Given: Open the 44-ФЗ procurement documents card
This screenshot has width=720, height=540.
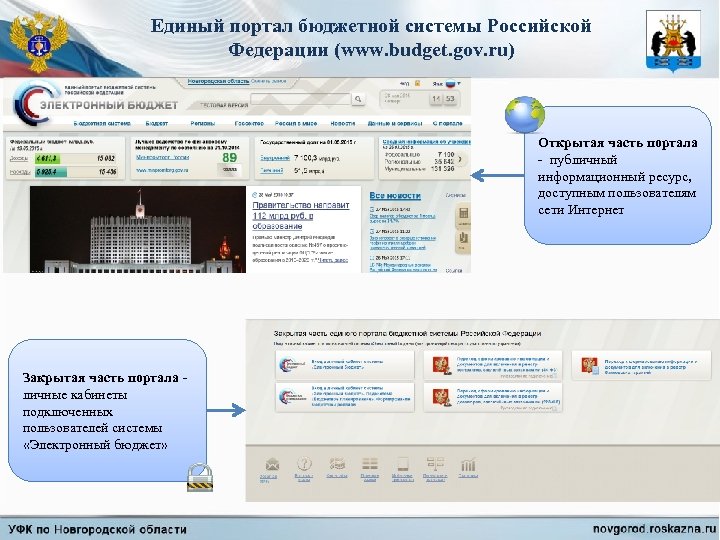Looking at the screenshot, I should 492,365.
